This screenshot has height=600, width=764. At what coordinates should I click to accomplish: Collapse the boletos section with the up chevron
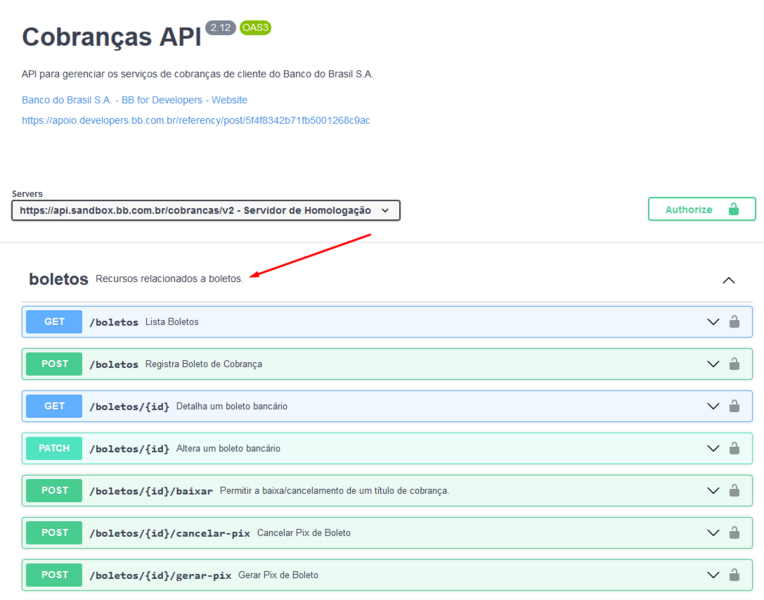(728, 280)
